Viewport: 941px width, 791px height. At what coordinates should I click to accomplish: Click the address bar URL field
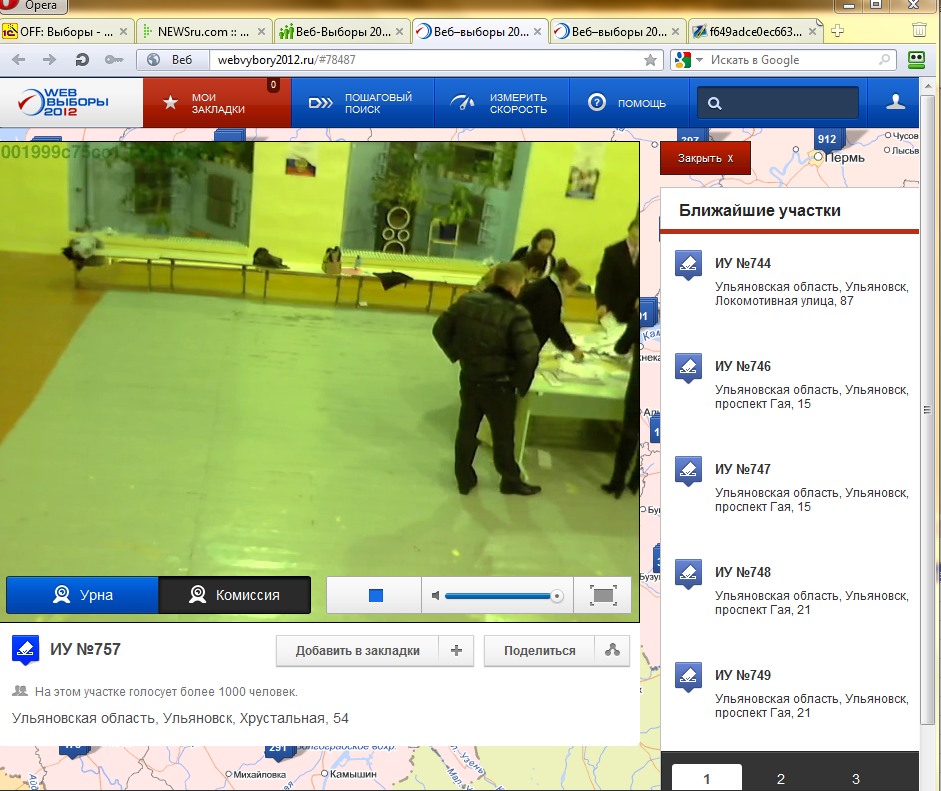coord(426,60)
